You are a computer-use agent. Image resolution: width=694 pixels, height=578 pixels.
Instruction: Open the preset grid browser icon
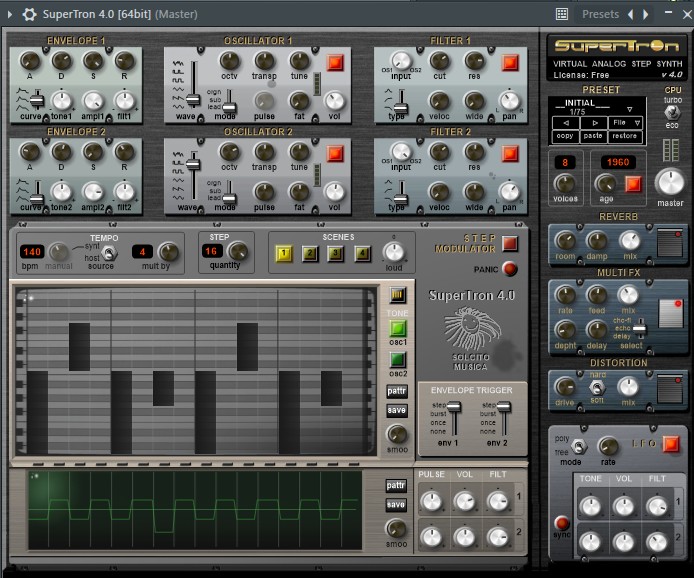(x=562, y=14)
